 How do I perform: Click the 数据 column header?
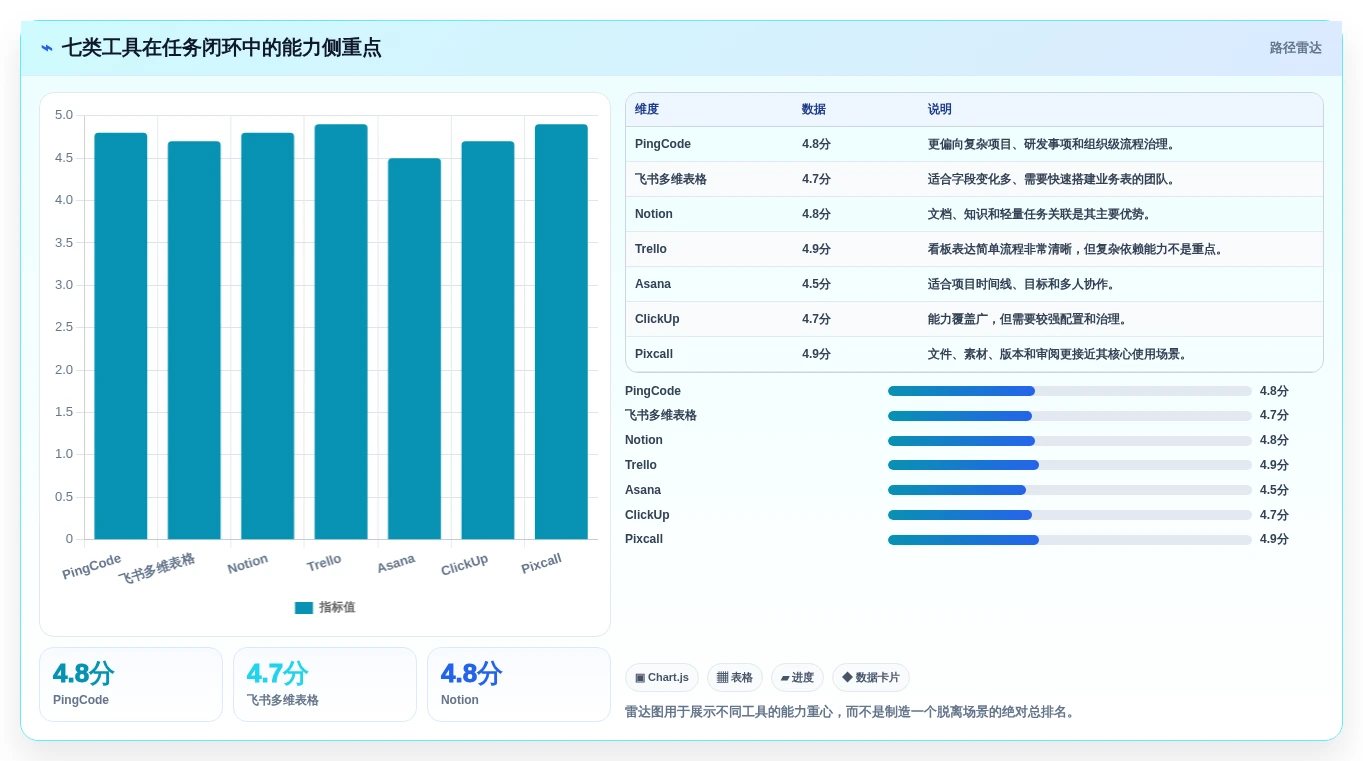click(x=814, y=110)
